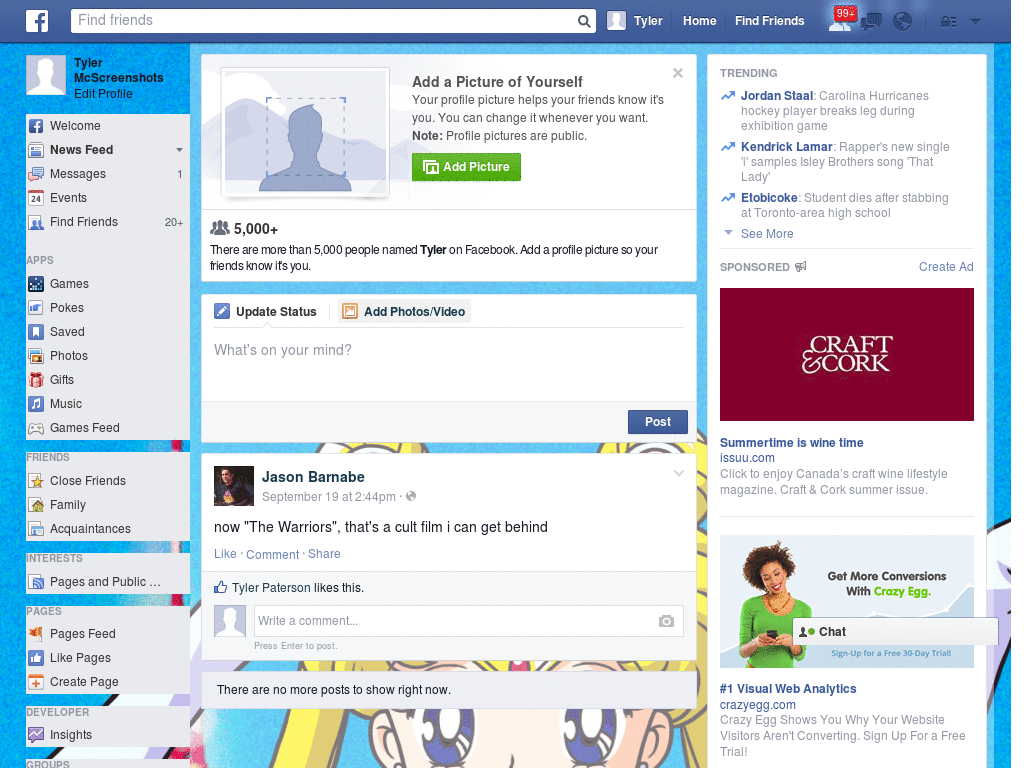The height and width of the screenshot is (768, 1024).
Task: Open Find Friends in top navigation
Action: [769, 21]
